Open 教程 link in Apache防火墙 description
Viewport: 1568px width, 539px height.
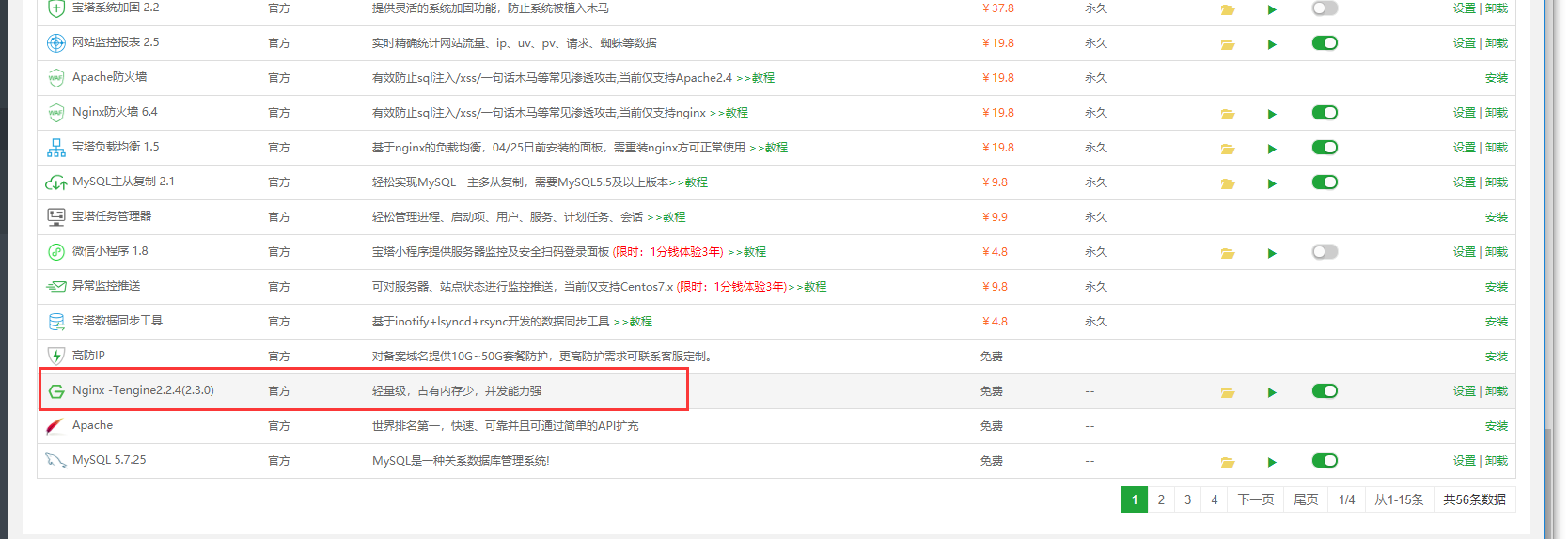(756, 78)
